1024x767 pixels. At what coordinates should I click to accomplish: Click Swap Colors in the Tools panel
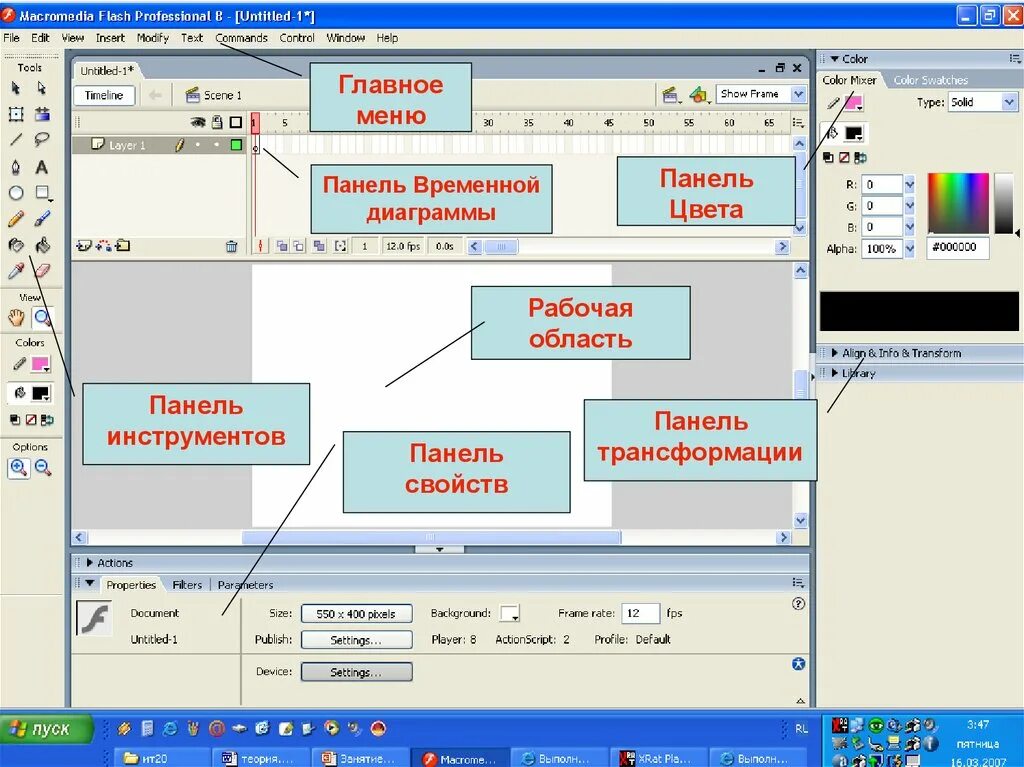click(47, 420)
